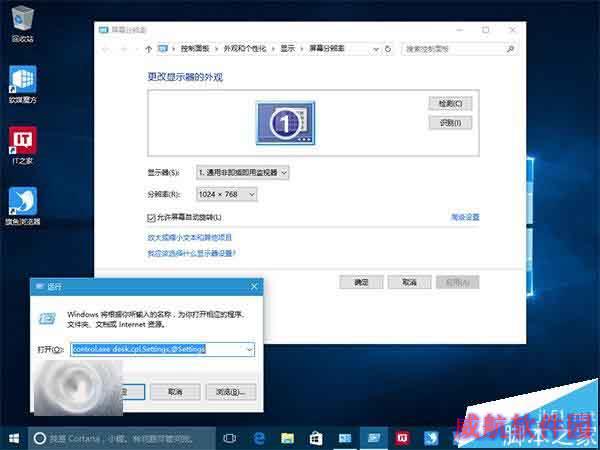
Task: Click the Cortana search box
Action: 122,439
